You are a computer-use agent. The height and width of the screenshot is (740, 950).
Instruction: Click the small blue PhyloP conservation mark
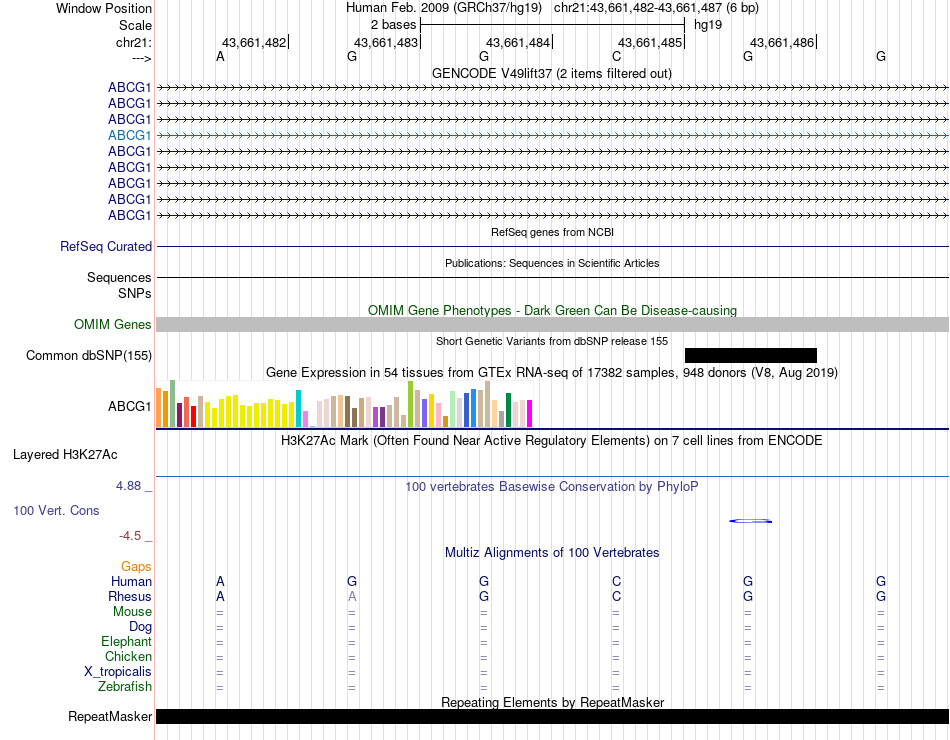(x=750, y=521)
